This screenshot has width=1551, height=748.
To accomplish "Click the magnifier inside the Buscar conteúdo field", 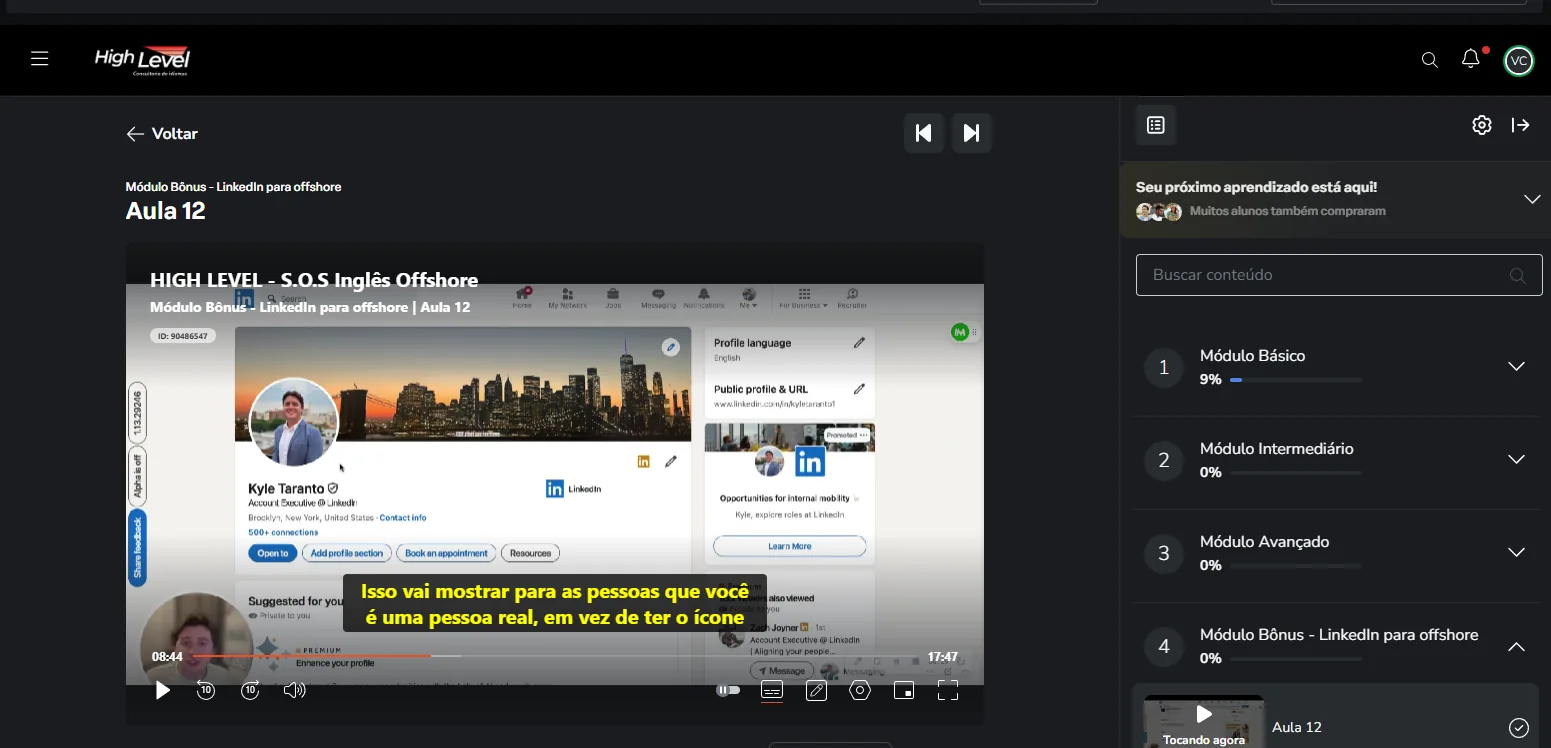I will pyautogui.click(x=1517, y=275).
